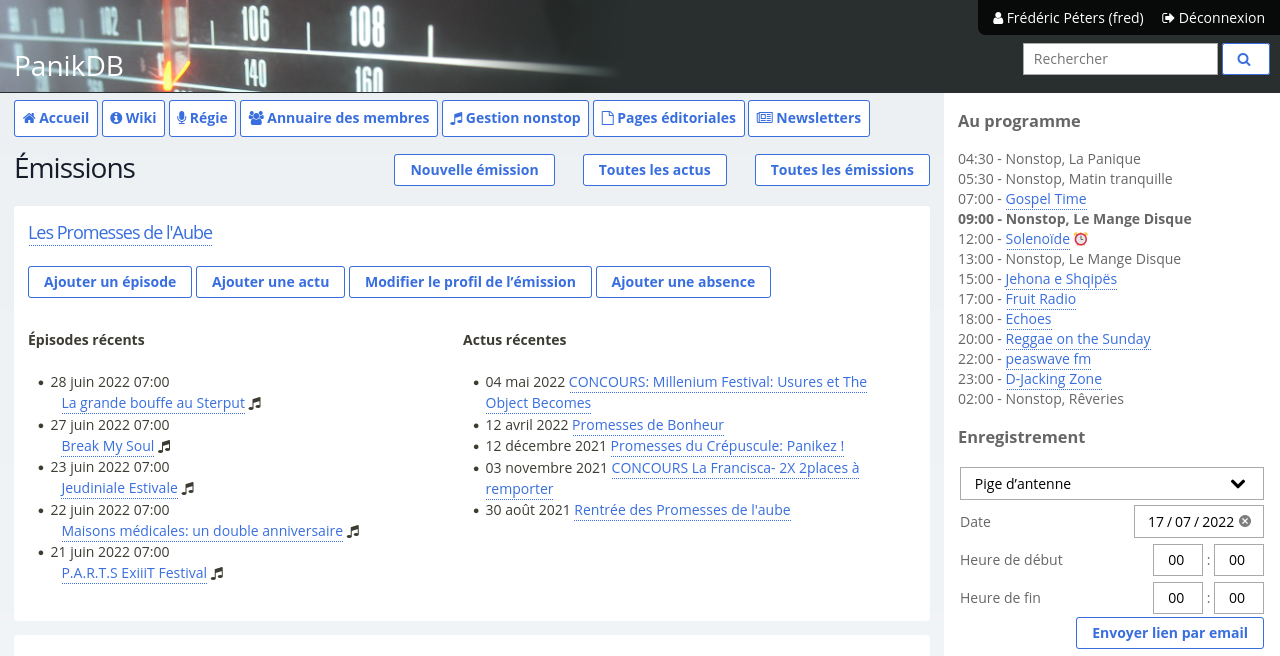The image size is (1280, 656).
Task: Open Les Promesses de l'Aube link
Action: (120, 233)
